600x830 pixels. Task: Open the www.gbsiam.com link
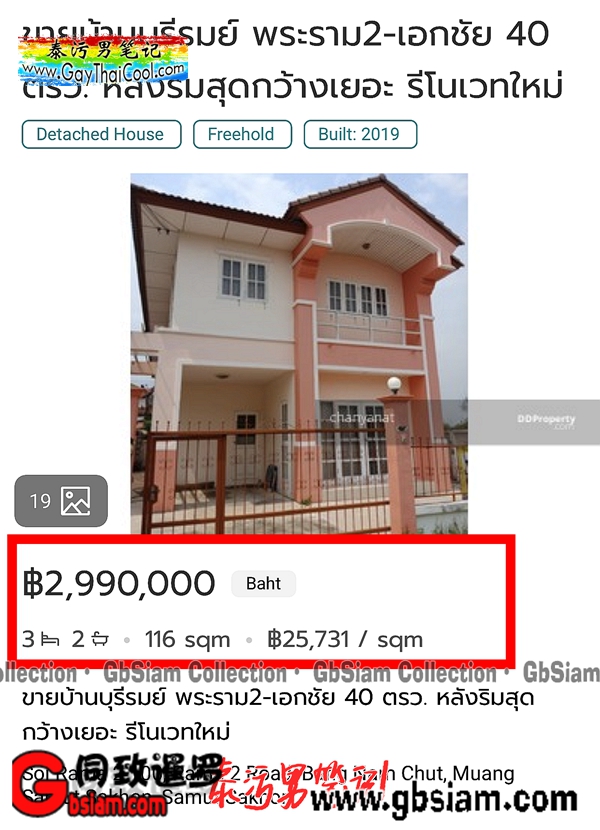click(443, 800)
